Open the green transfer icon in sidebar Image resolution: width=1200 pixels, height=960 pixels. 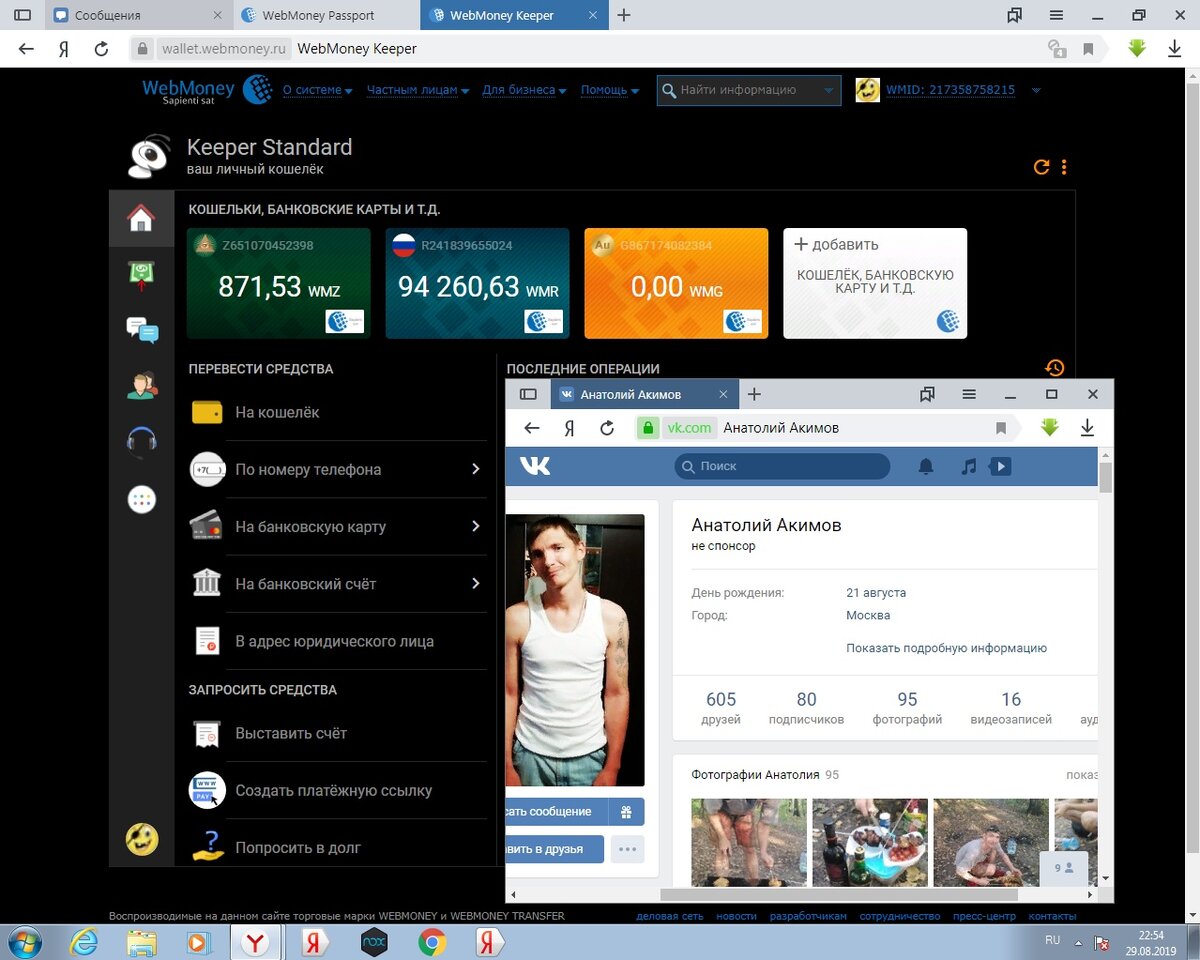coord(141,275)
